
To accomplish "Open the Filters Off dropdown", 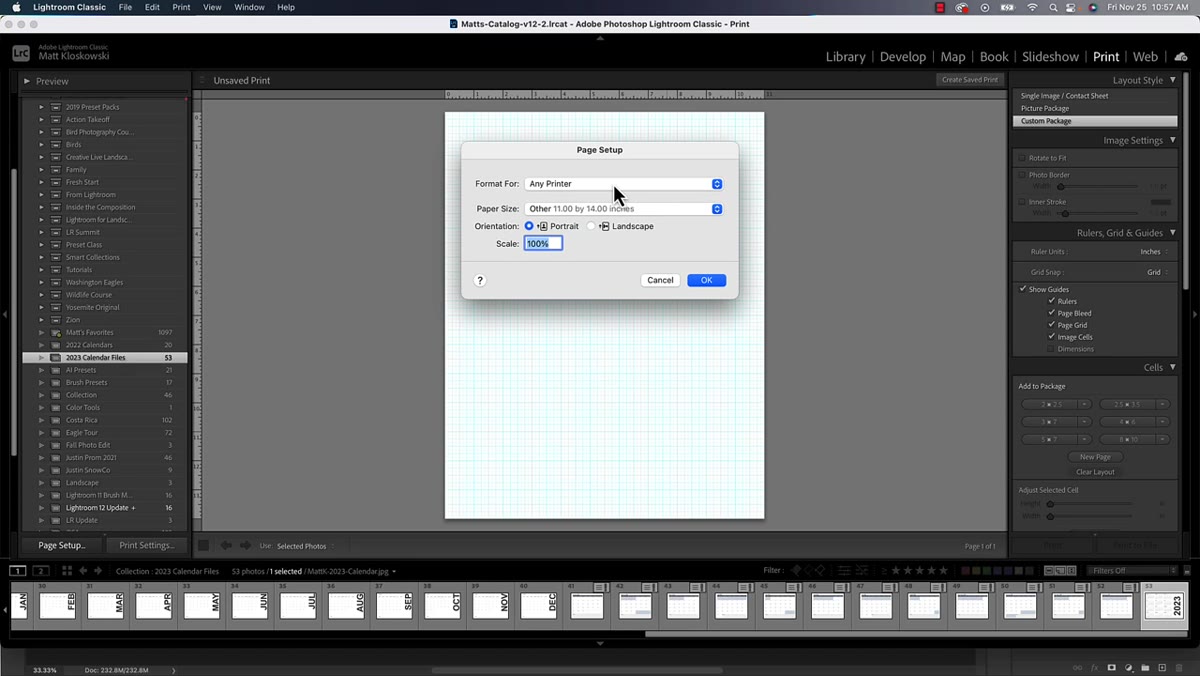I will coord(1134,570).
